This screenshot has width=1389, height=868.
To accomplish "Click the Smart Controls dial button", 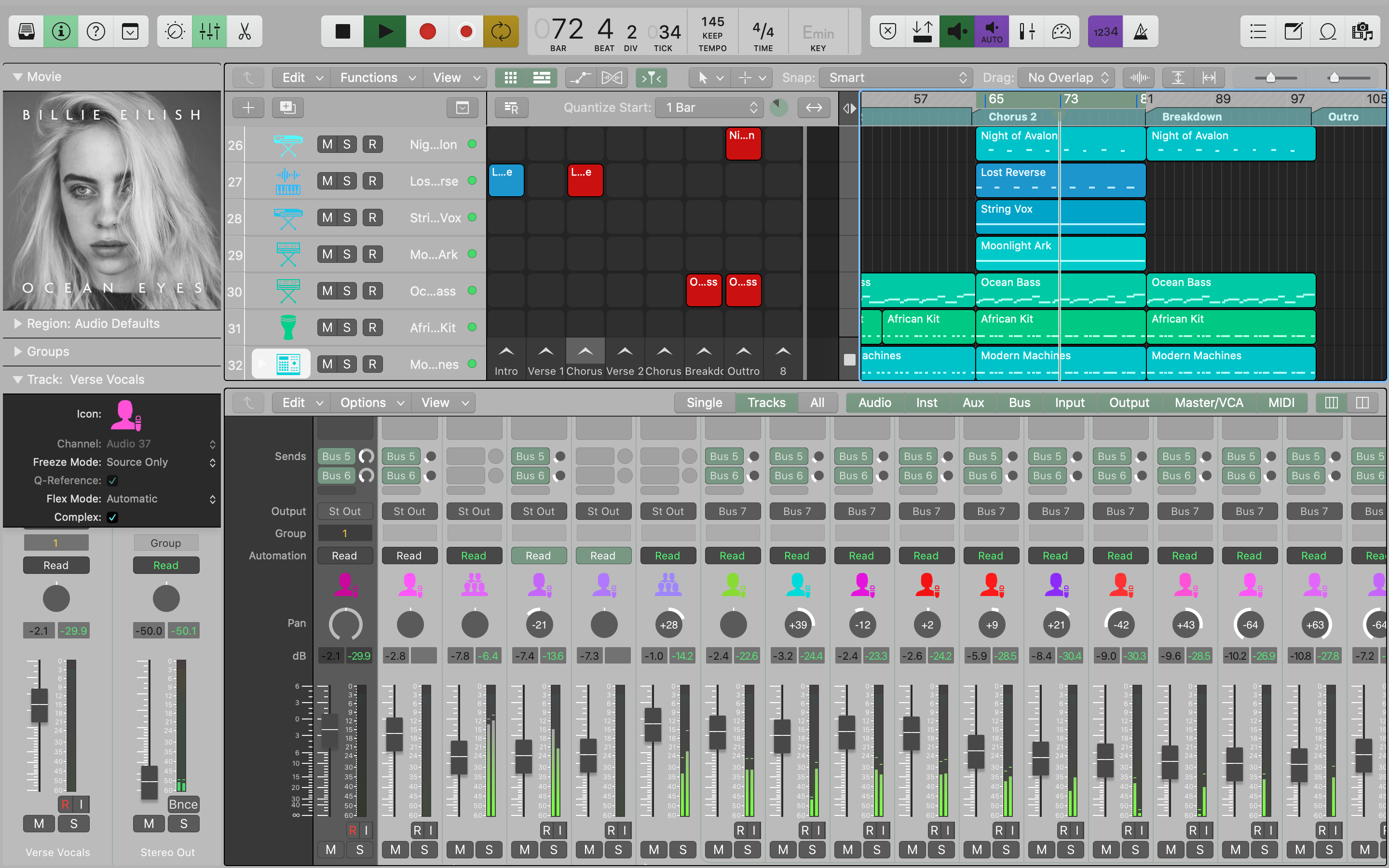I will coord(175,31).
